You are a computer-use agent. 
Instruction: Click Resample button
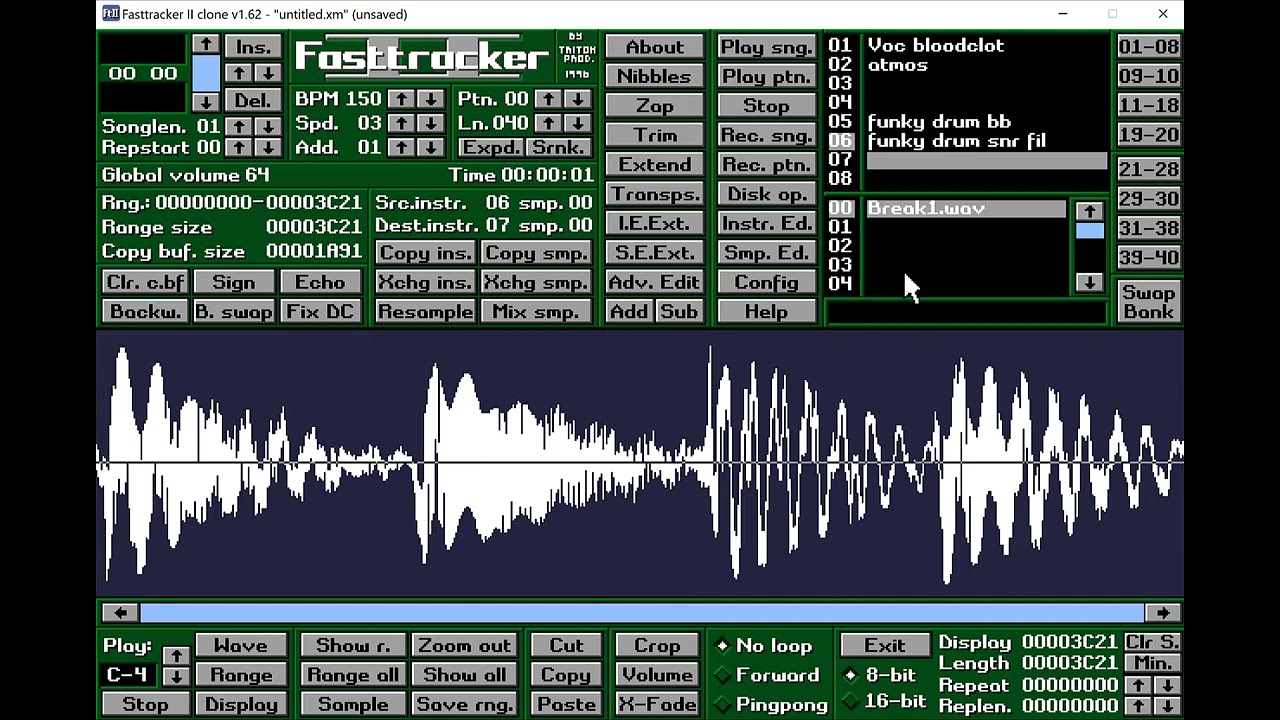pyautogui.click(x=425, y=312)
